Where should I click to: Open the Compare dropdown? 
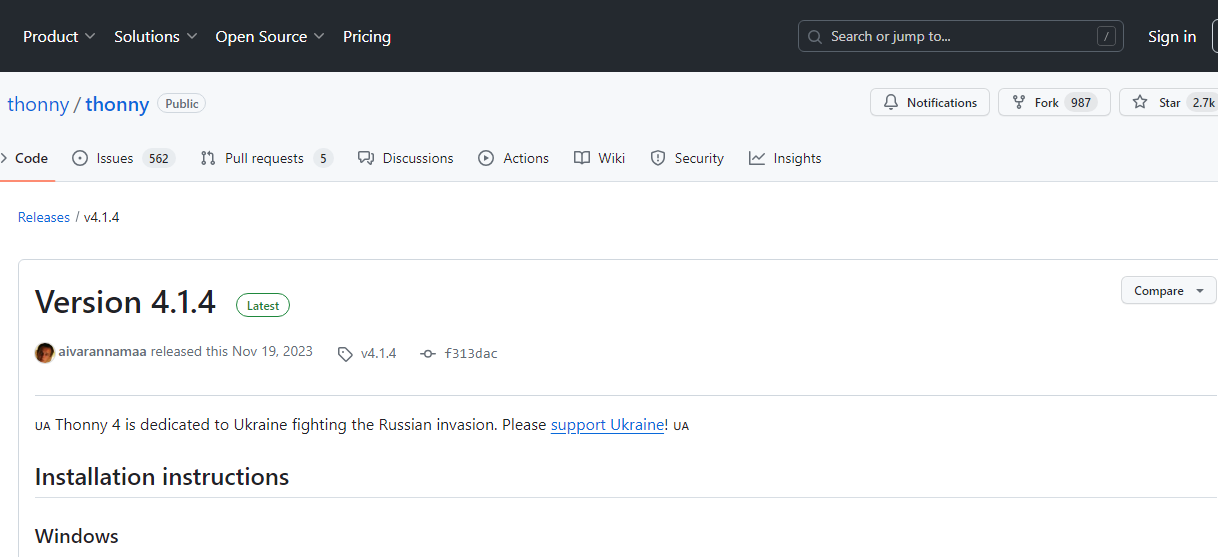pos(1168,291)
